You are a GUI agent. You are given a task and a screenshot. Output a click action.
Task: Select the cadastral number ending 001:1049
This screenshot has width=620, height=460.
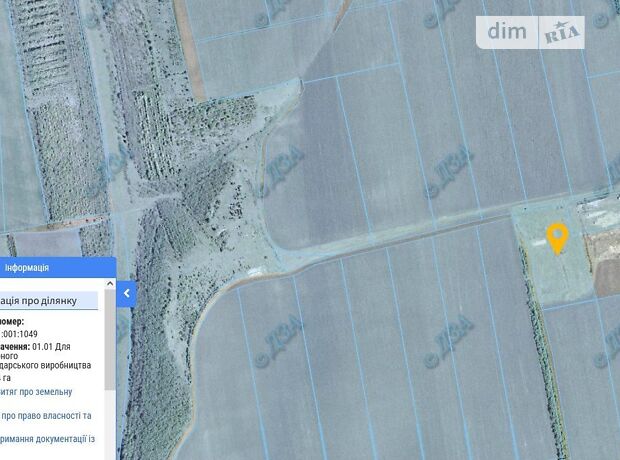tap(27, 334)
